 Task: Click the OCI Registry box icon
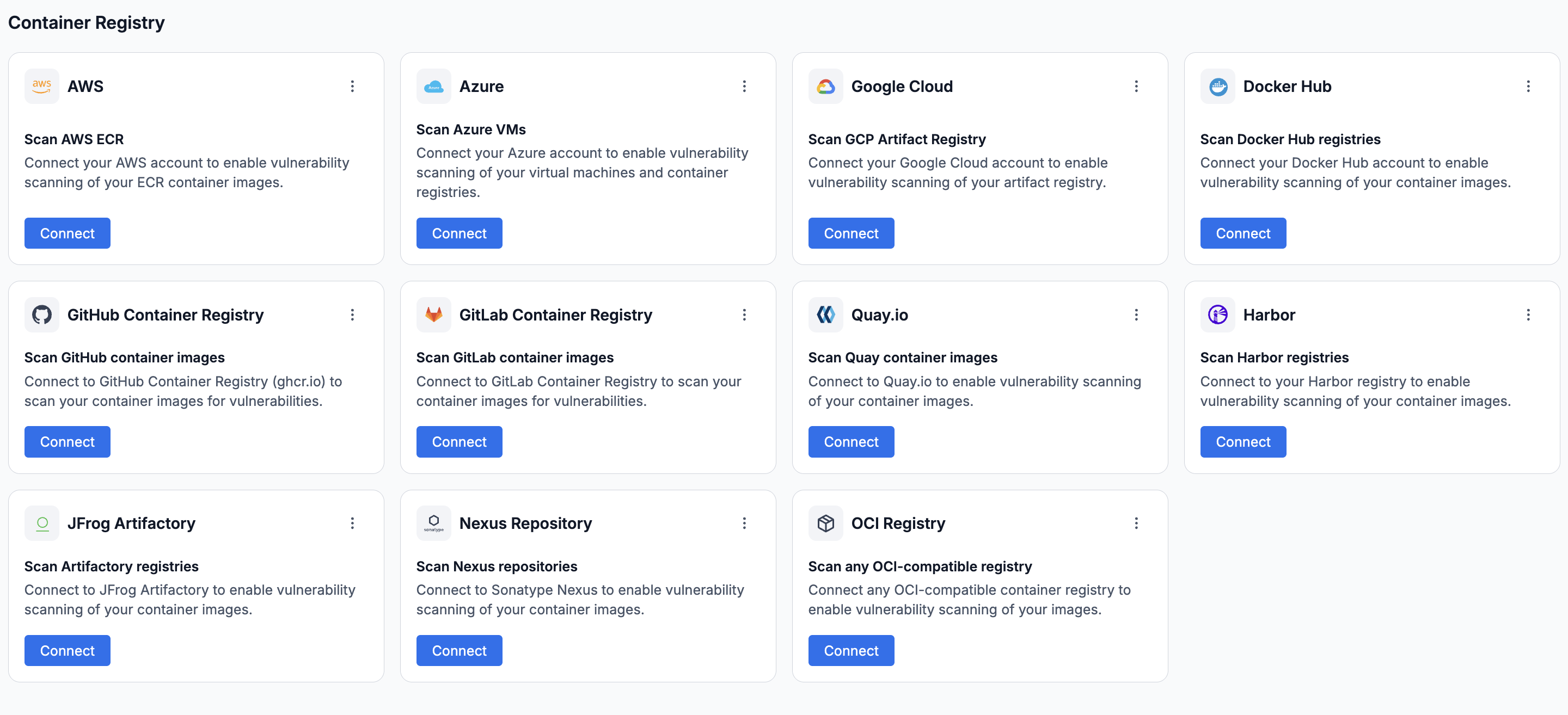click(825, 523)
